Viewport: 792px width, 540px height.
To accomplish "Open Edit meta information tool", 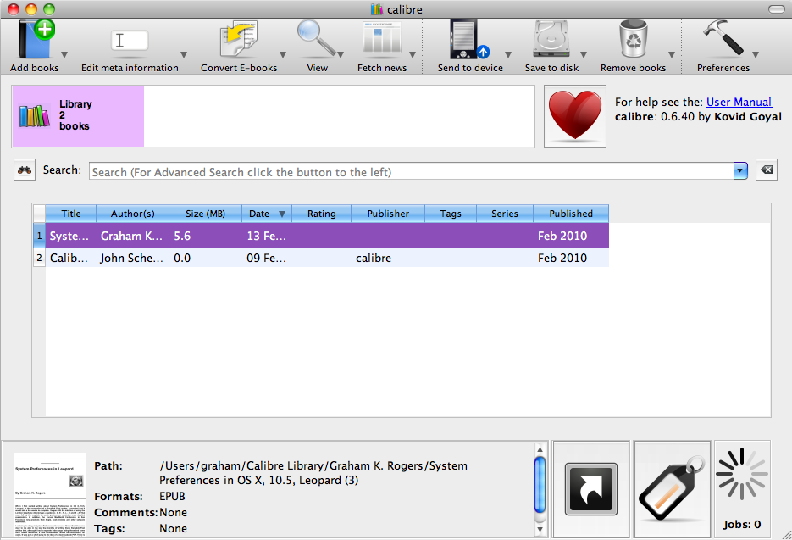I will click(x=129, y=40).
